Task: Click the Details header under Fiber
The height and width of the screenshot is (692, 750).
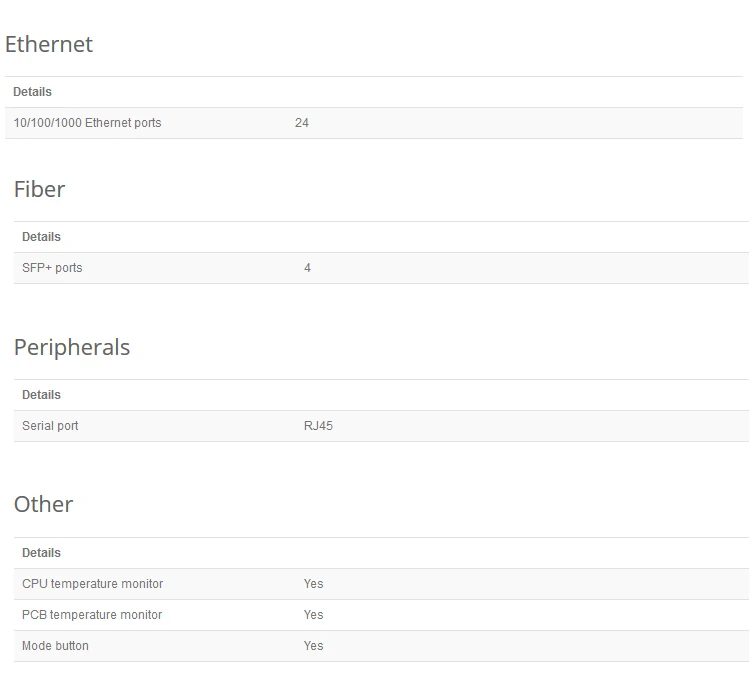Action: point(42,237)
